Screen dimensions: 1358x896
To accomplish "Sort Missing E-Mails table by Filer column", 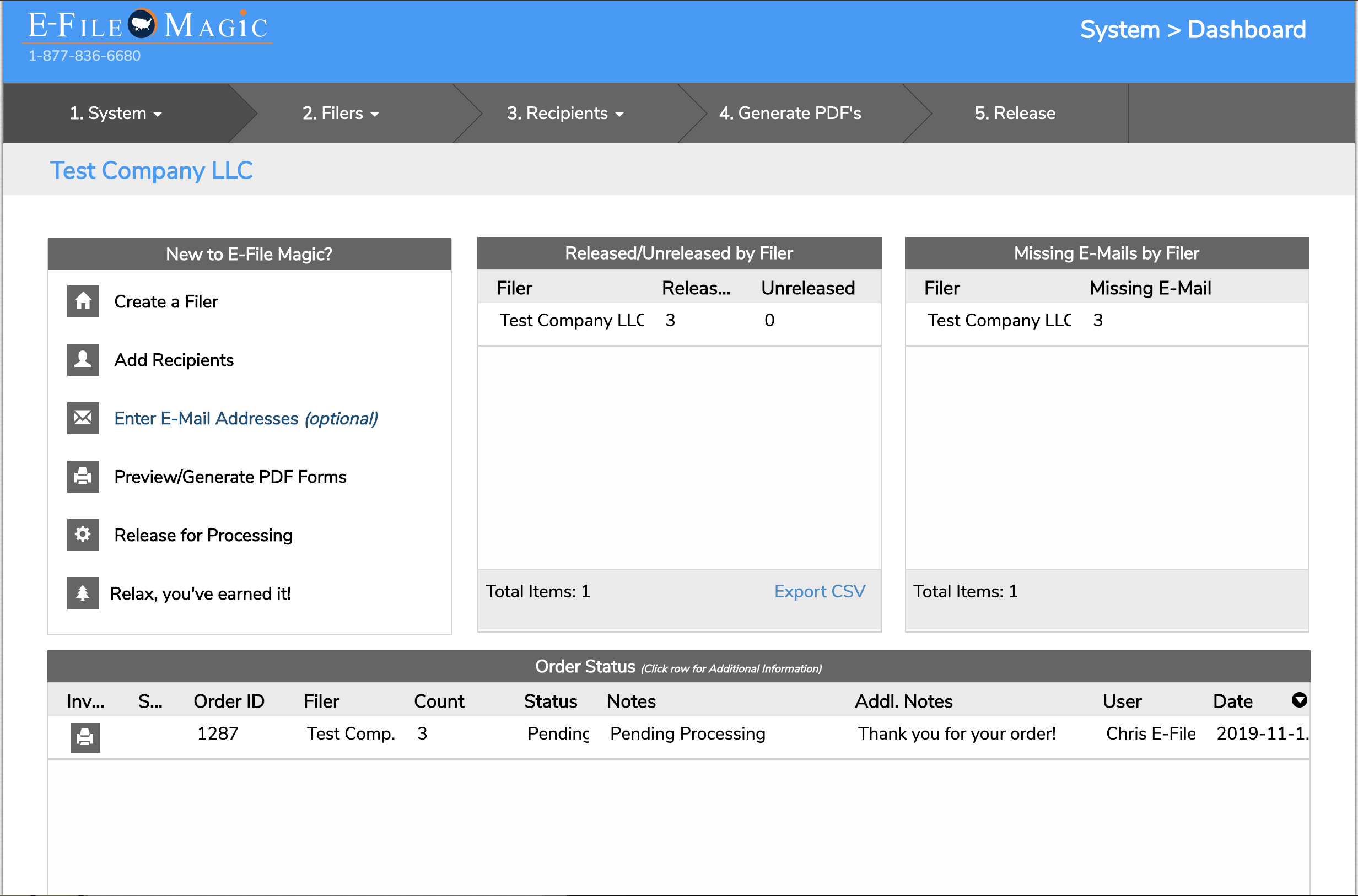I will 942,288.
